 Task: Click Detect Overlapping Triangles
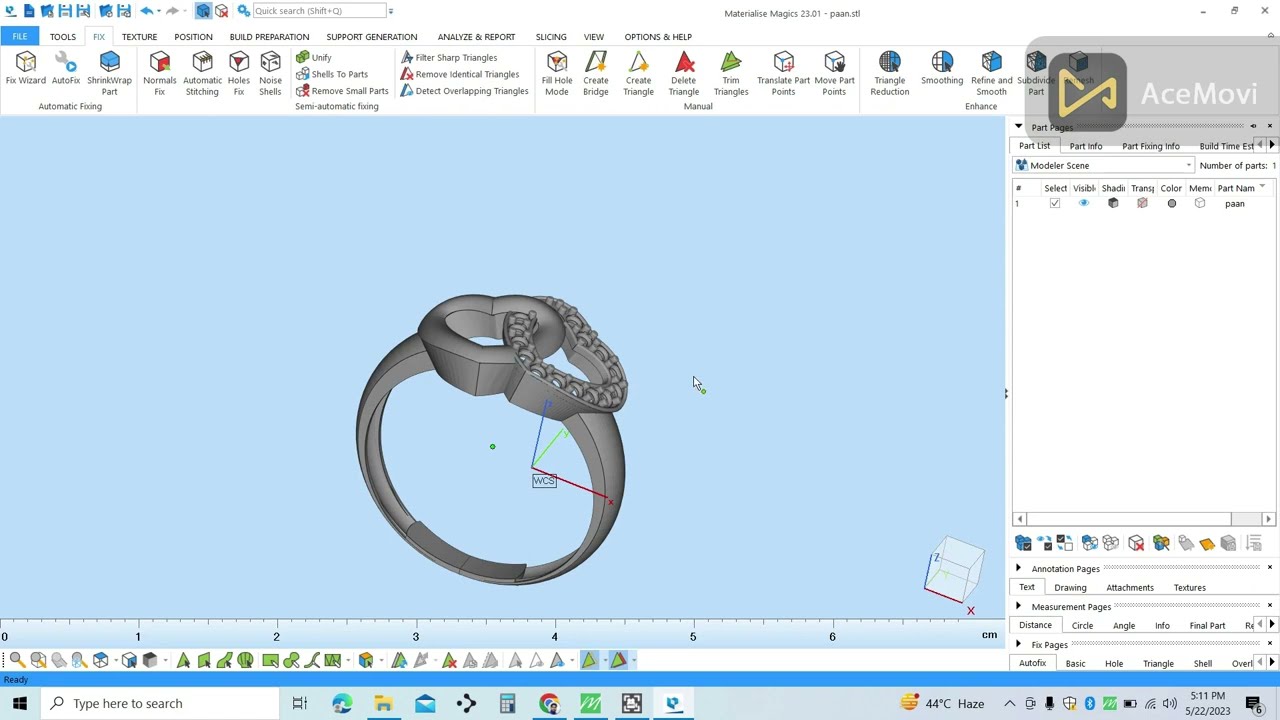pos(464,91)
